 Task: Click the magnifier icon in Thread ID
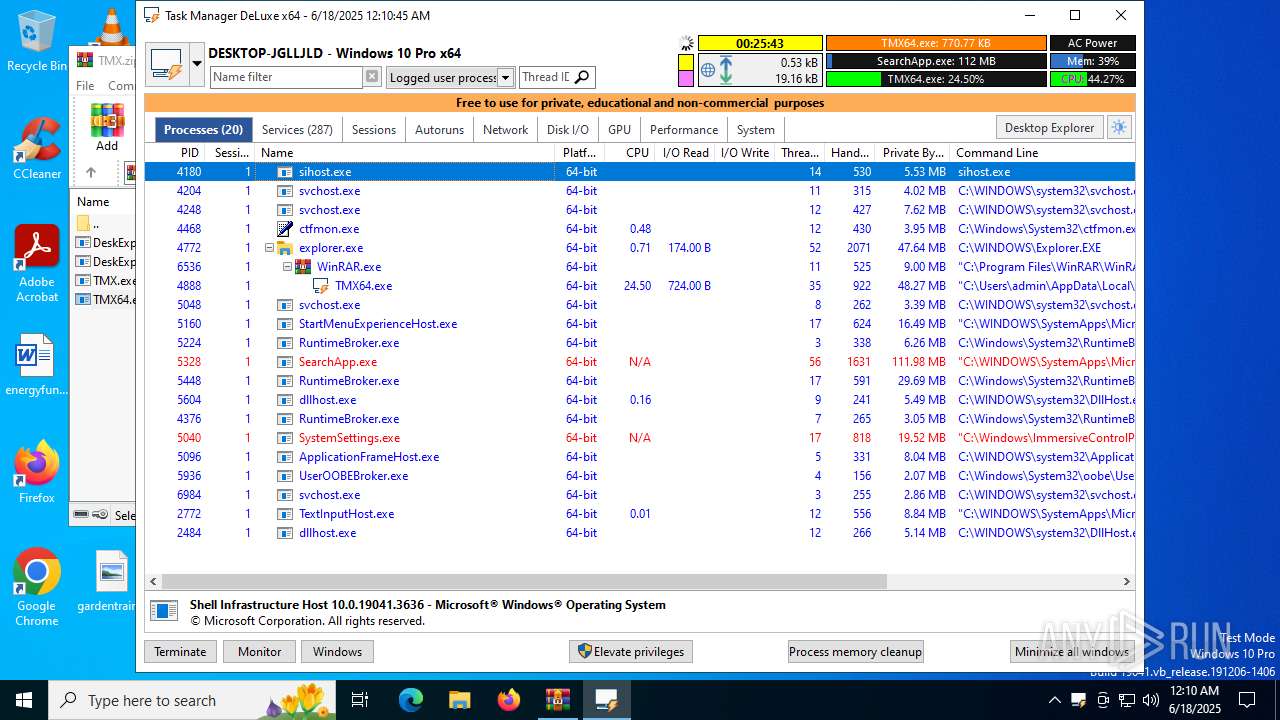tap(583, 77)
